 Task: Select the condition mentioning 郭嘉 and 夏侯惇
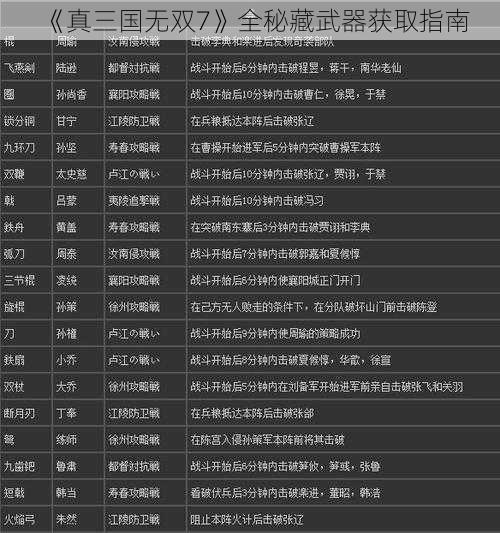[275, 254]
